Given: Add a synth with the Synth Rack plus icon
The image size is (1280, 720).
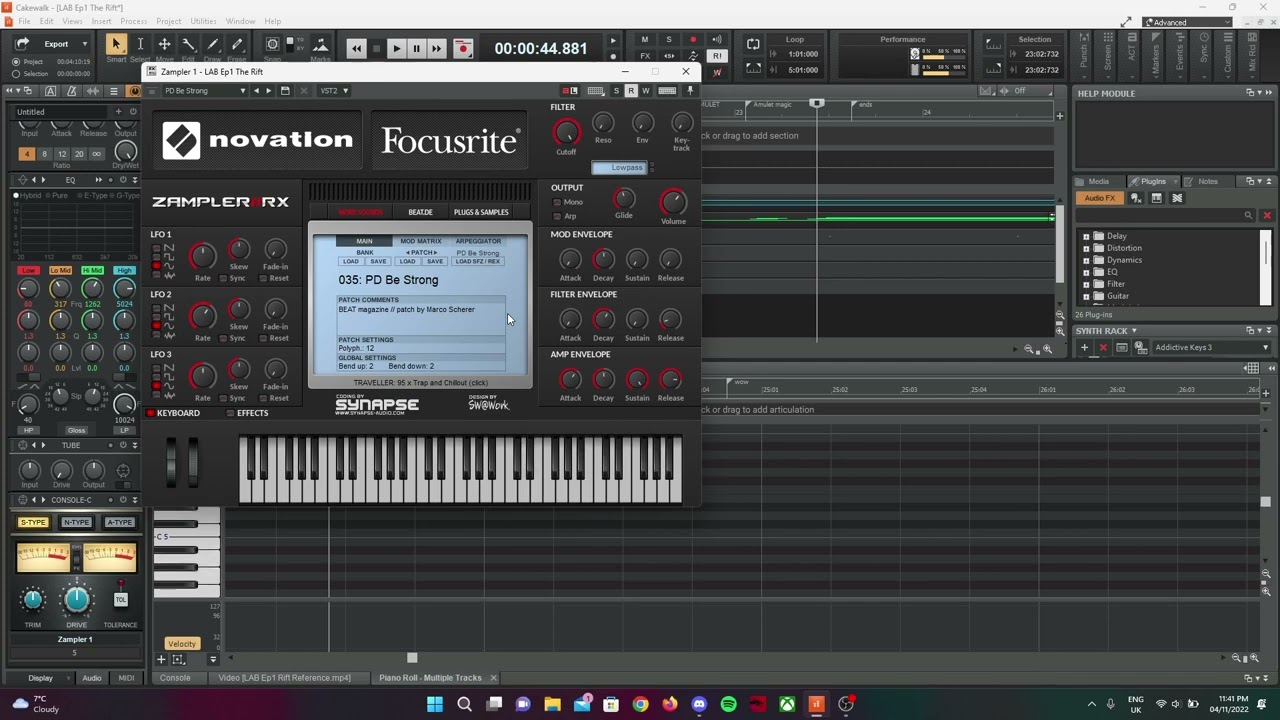Looking at the screenshot, I should 1084,348.
